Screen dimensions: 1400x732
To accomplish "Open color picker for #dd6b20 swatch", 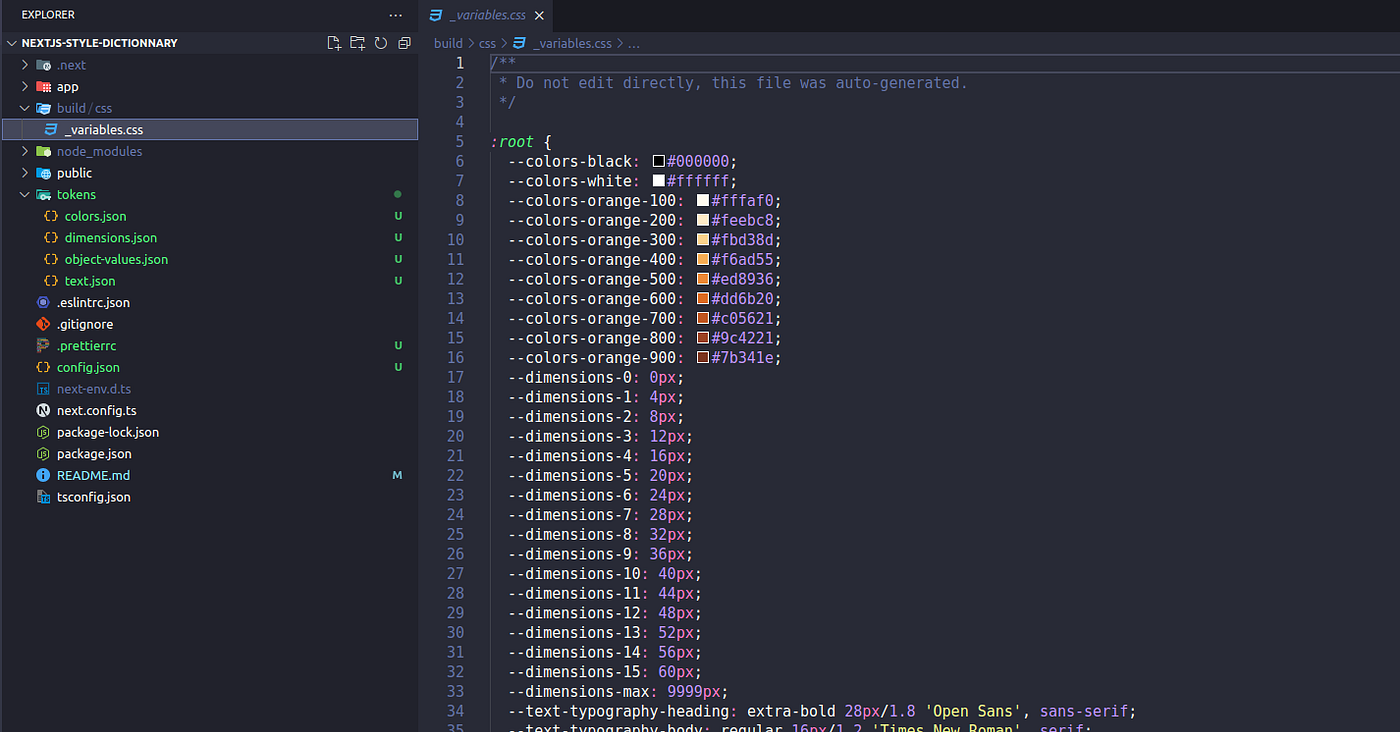I will (703, 299).
